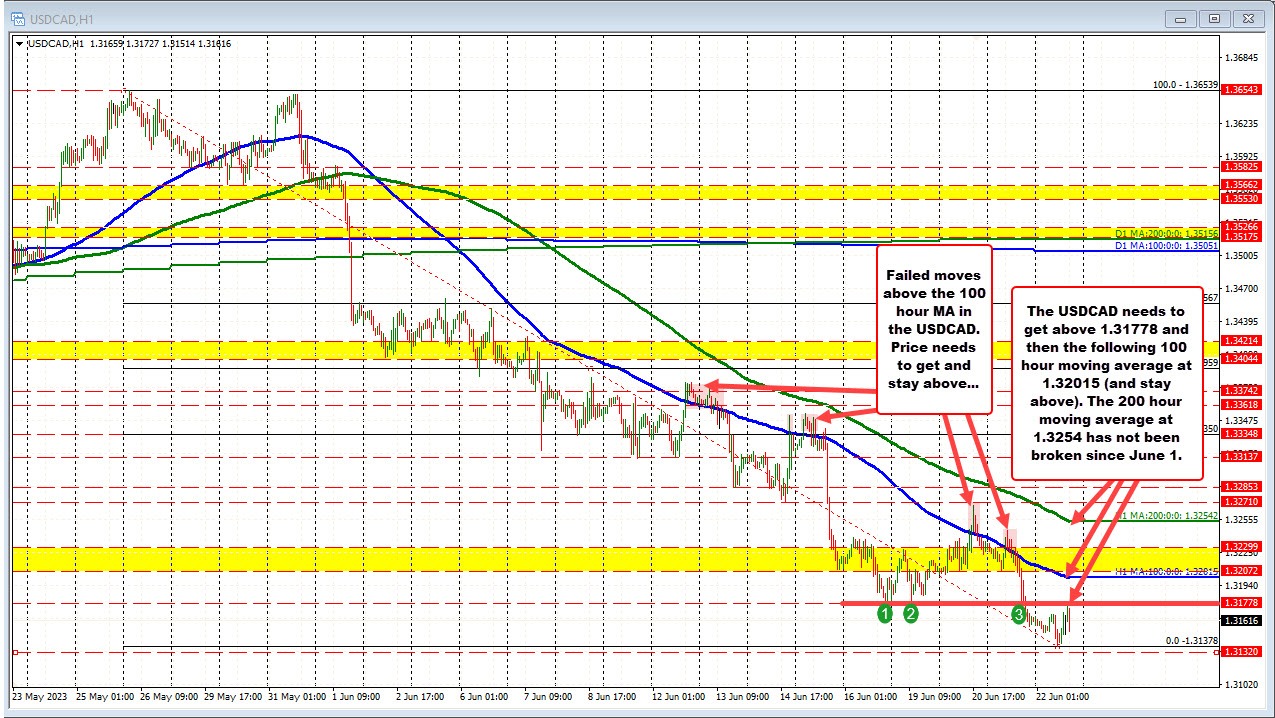Click the 23 May 2023 date label
The width and height of the screenshot is (1275, 718).
coord(40,696)
